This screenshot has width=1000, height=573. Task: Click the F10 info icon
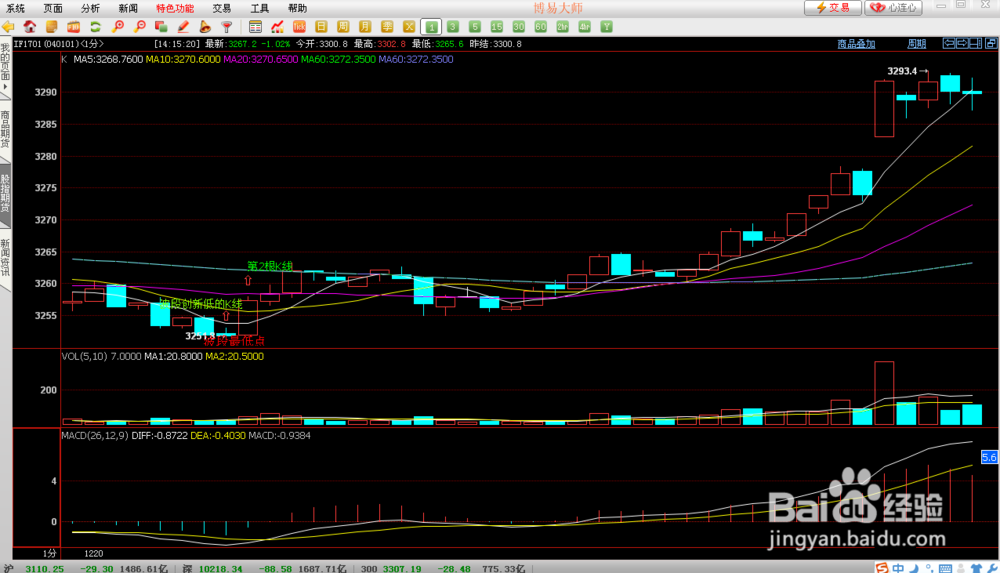coord(73,27)
